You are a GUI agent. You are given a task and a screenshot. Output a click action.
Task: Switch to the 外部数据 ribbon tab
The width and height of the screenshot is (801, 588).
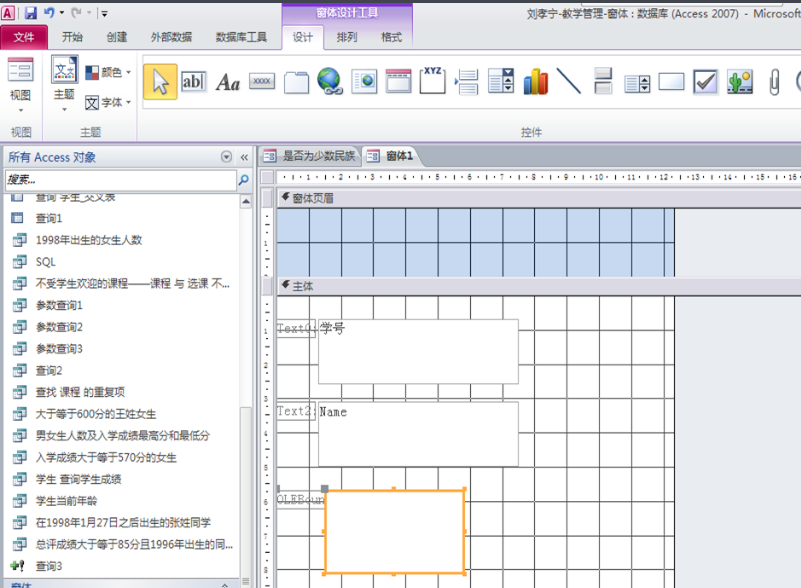point(171,37)
